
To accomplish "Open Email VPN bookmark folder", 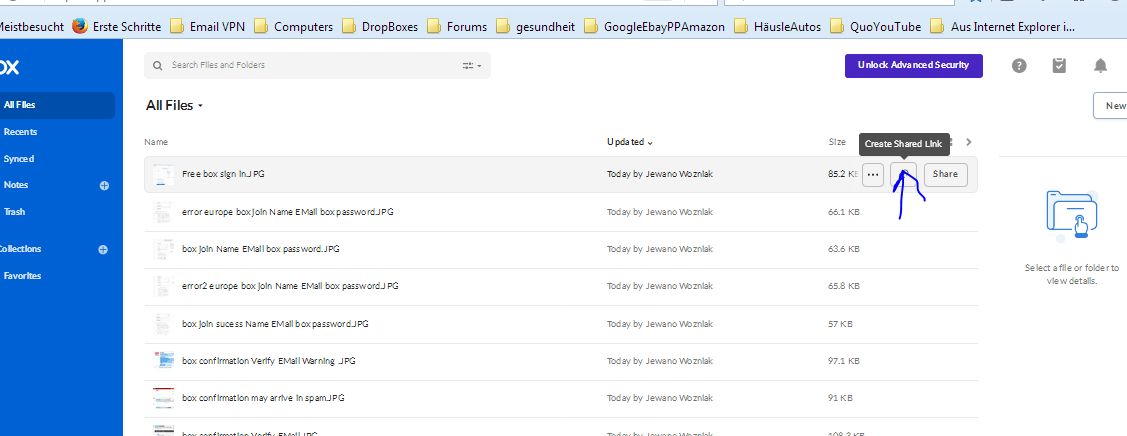I will (208, 27).
